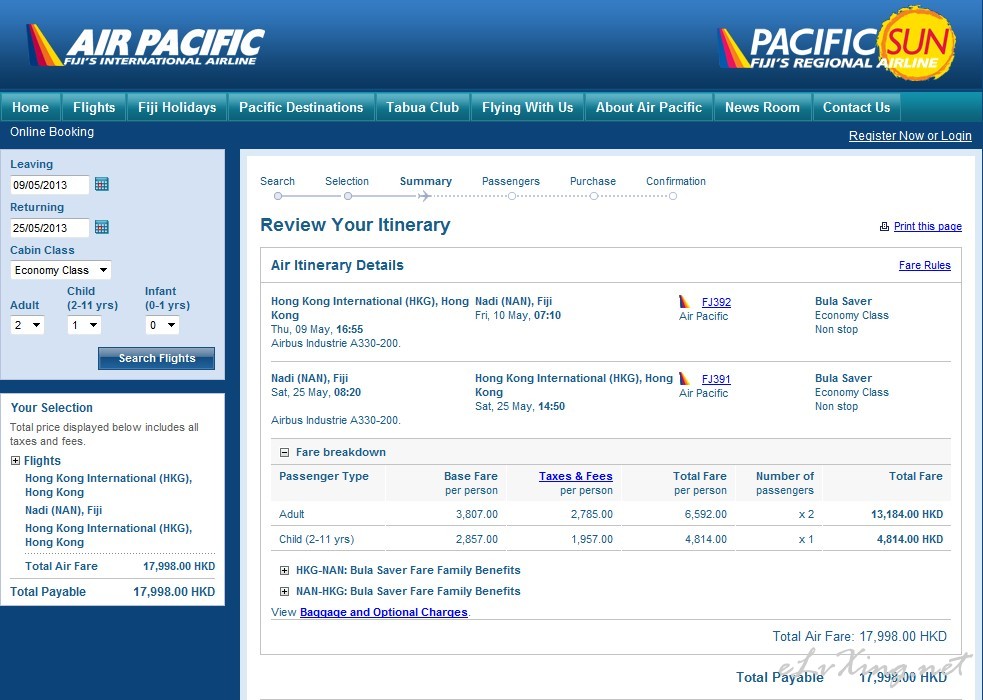Image resolution: width=983 pixels, height=700 pixels.
Task: Open the Pacific Destinations menu
Action: (301, 107)
